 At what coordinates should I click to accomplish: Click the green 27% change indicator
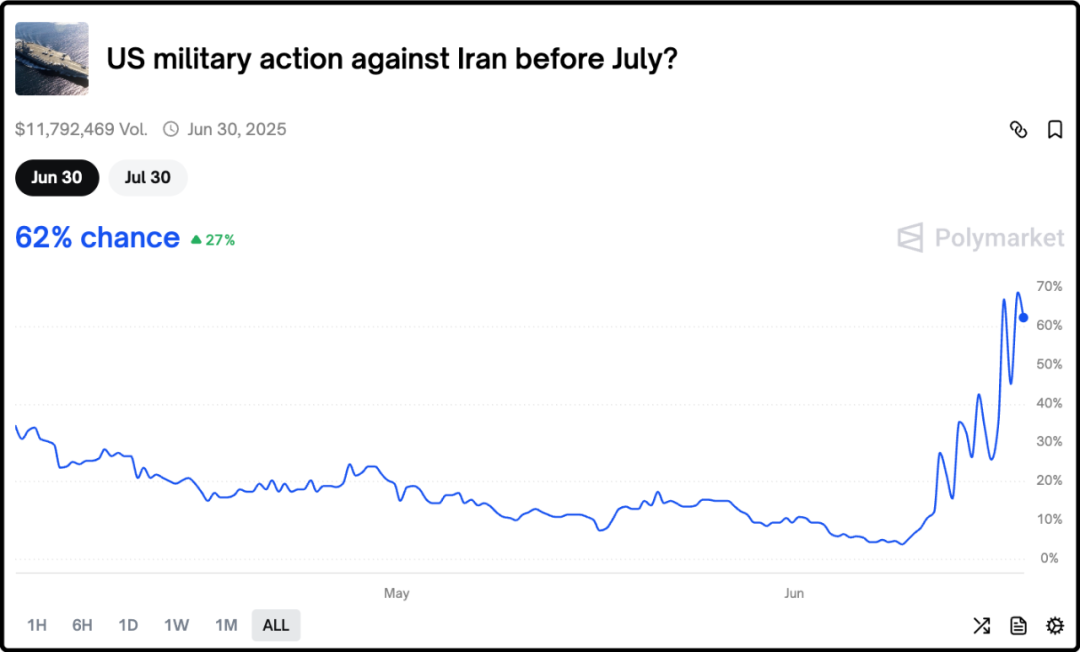pos(213,240)
